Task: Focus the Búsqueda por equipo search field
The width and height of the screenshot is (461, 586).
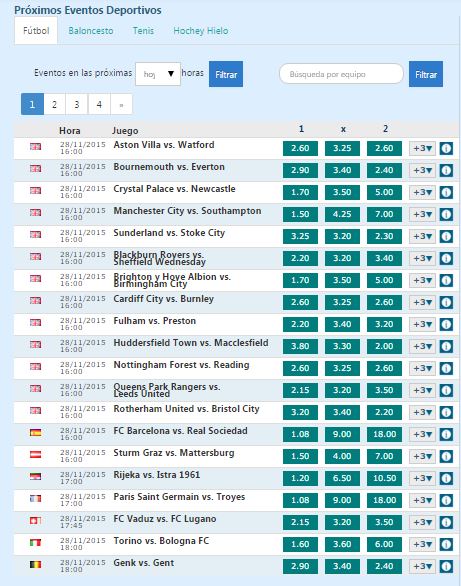Action: click(x=341, y=74)
